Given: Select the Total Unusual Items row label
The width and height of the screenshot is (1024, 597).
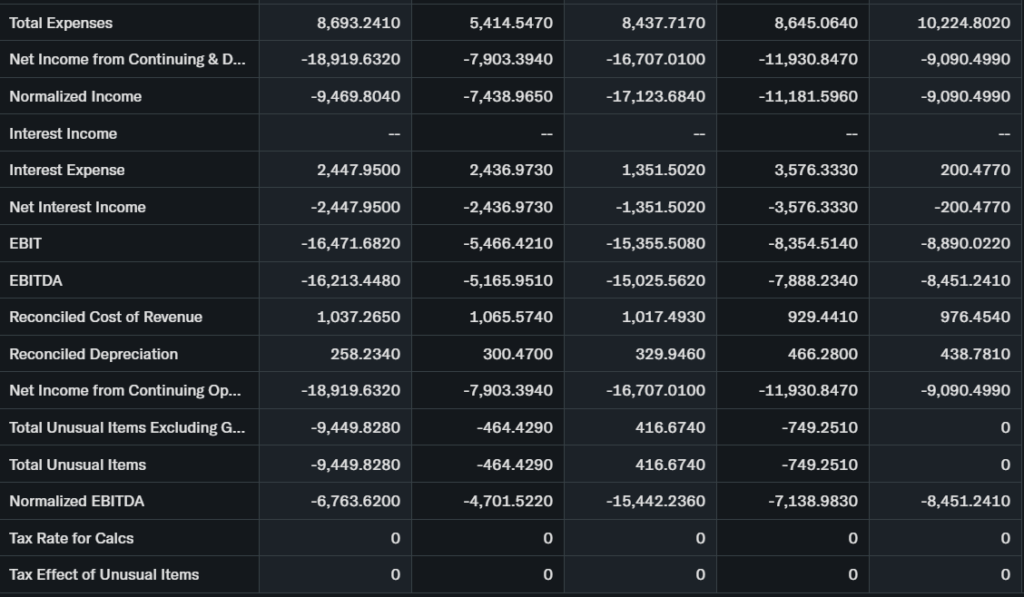Looking at the screenshot, I should click(x=77, y=465).
